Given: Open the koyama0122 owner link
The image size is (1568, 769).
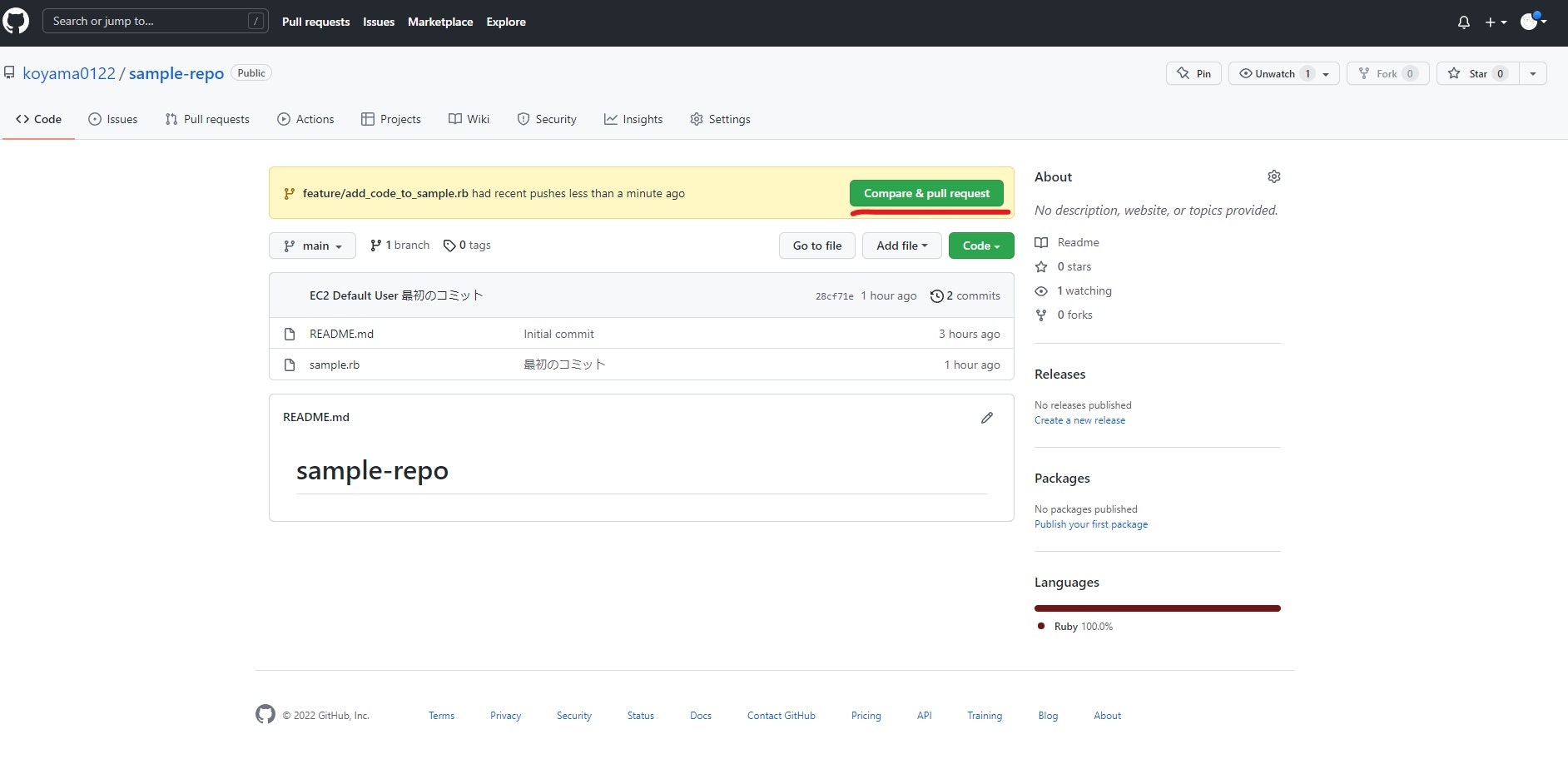Looking at the screenshot, I should point(69,73).
